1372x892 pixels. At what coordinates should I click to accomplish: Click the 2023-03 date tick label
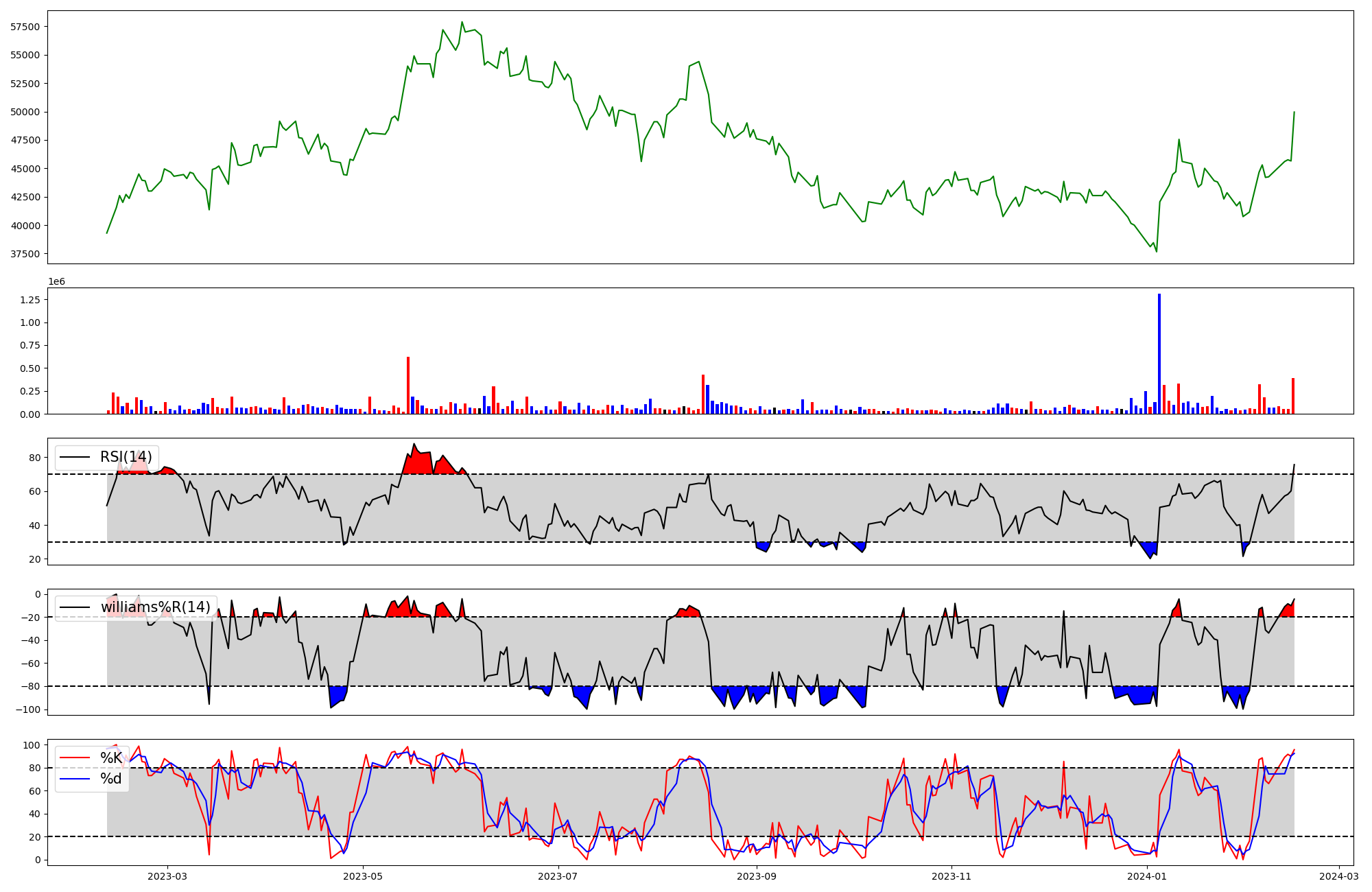pos(167,876)
